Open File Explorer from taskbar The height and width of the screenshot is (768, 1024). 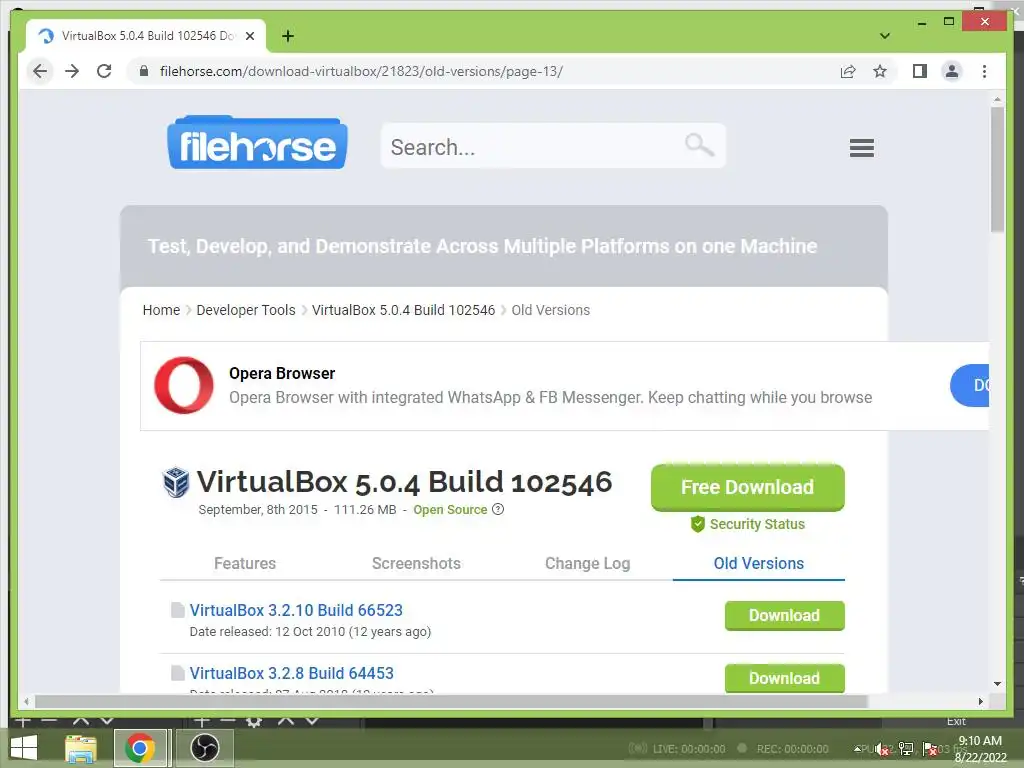(x=81, y=748)
